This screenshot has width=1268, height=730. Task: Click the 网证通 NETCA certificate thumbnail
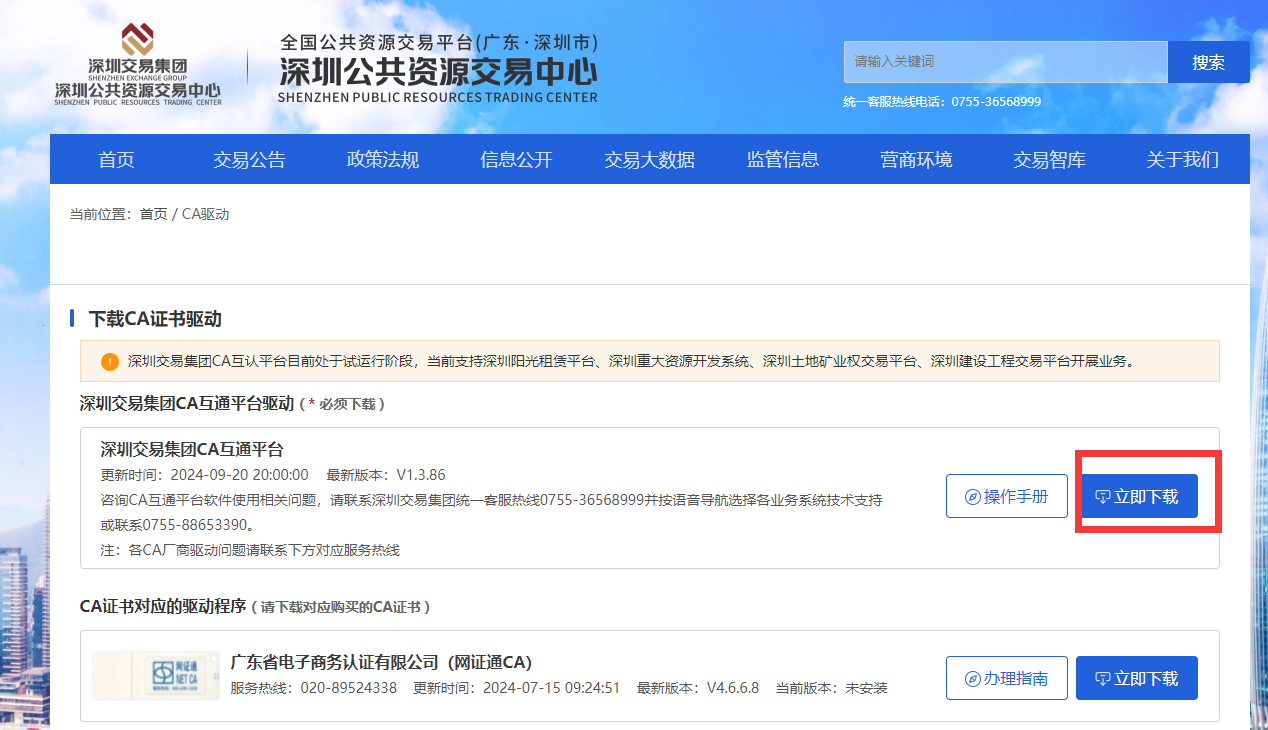click(155, 675)
